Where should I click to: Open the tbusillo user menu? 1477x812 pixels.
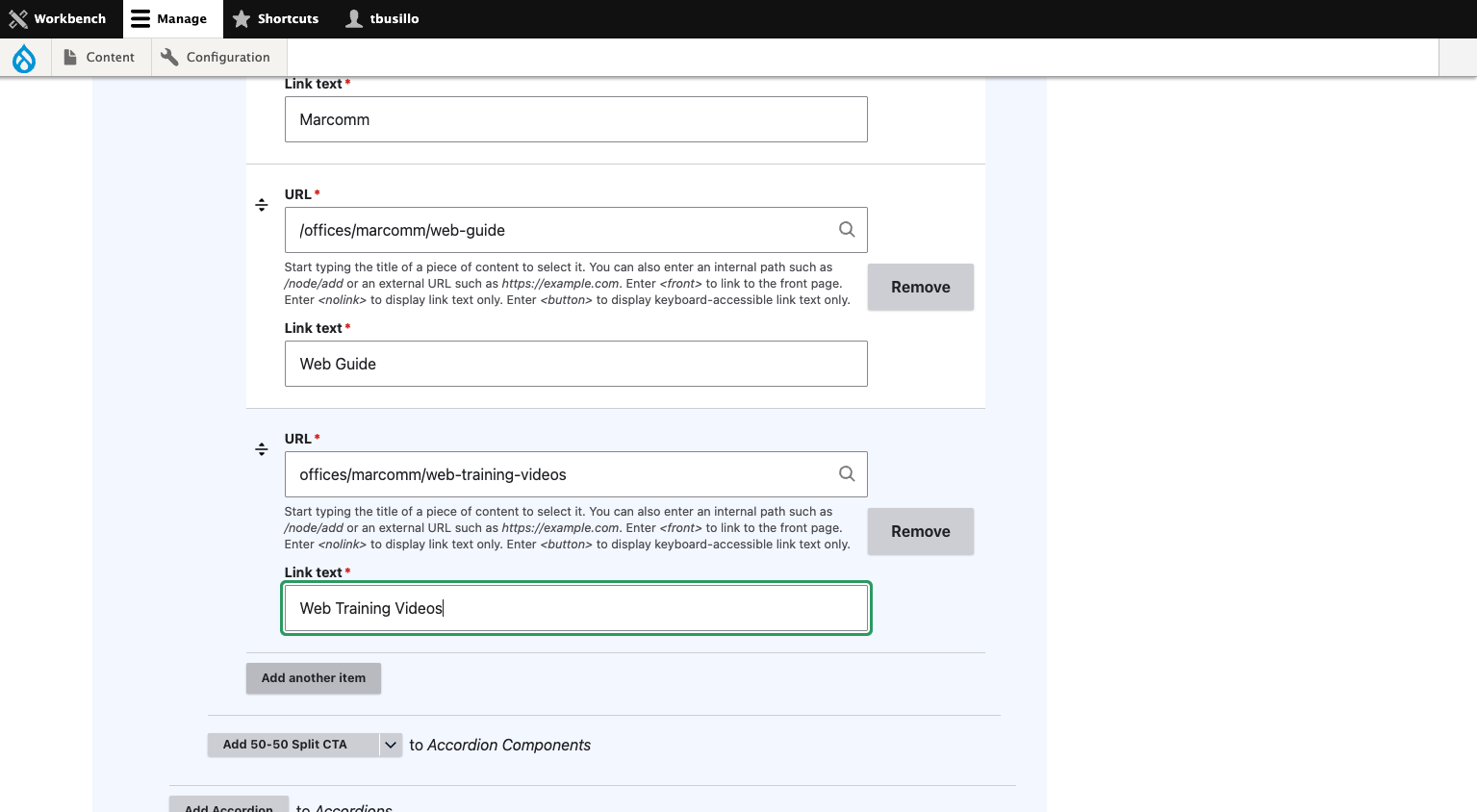click(382, 19)
